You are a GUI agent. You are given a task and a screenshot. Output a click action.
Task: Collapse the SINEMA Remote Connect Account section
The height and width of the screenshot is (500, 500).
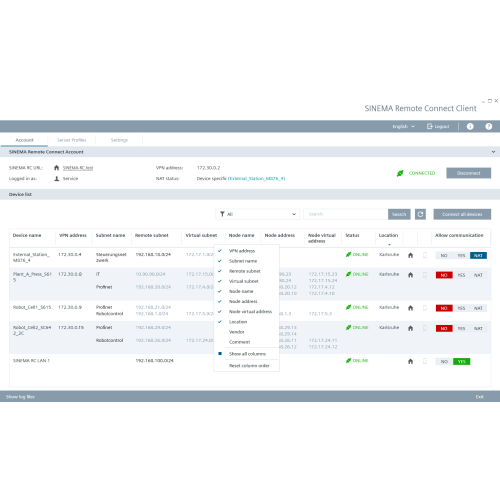coord(493,152)
